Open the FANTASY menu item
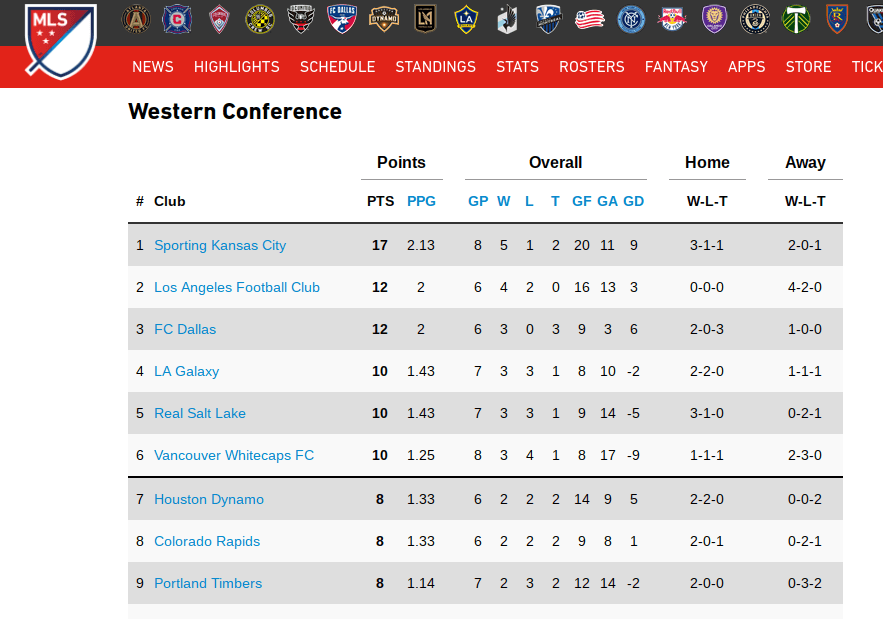883x619 pixels. [x=676, y=67]
